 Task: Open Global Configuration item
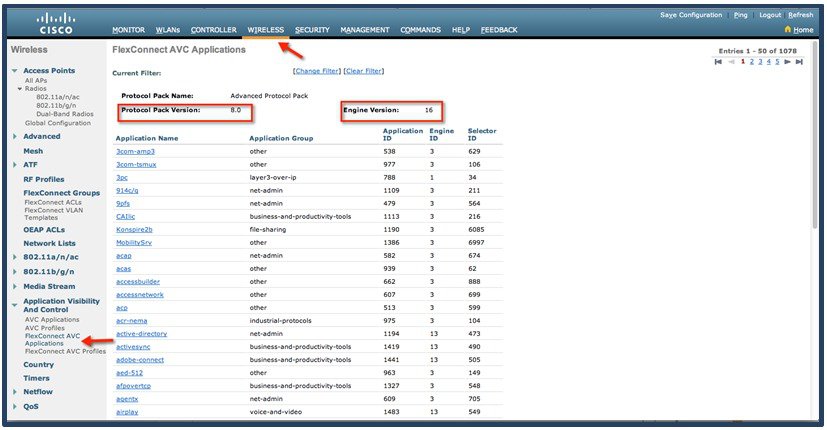[x=57, y=123]
